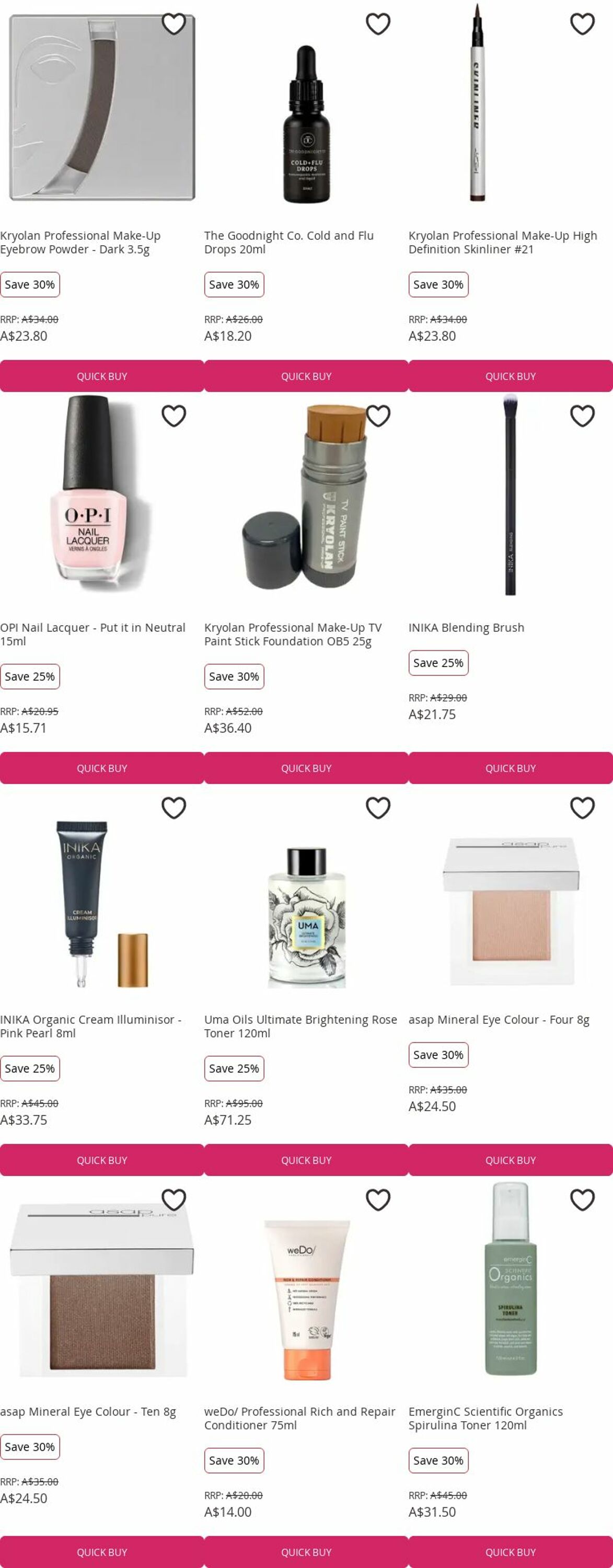613x1568 pixels.
Task: Favorite asap Mineral Eye Colour Four
Action: tap(583, 808)
